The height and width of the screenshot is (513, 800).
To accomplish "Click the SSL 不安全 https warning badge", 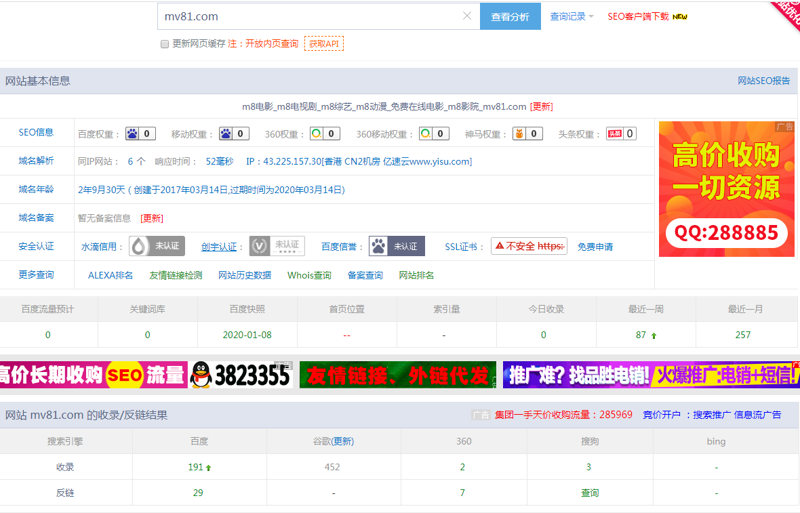I will [x=529, y=246].
